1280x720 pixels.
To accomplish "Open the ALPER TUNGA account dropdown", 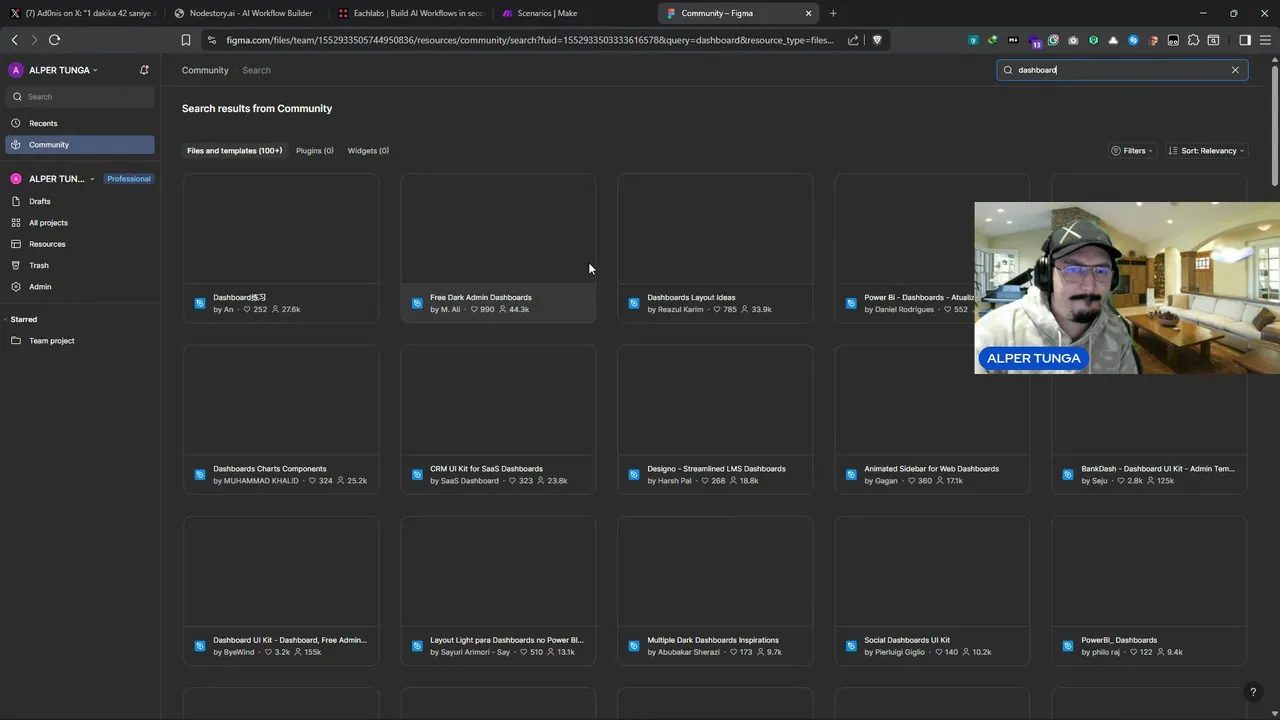I will coord(54,70).
